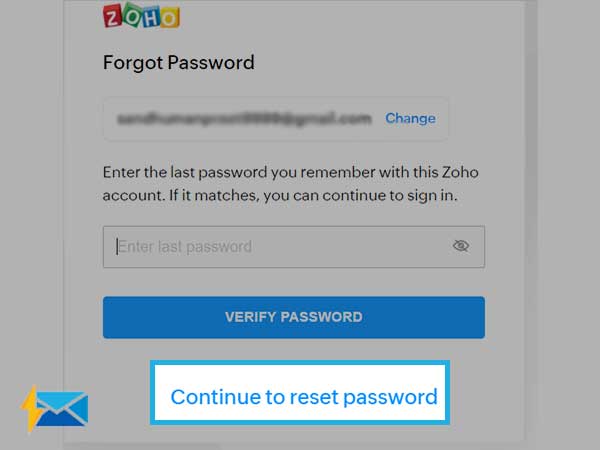The image size is (600, 450).
Task: Click the VERIFY PASSWORD button
Action: pyautogui.click(x=293, y=317)
